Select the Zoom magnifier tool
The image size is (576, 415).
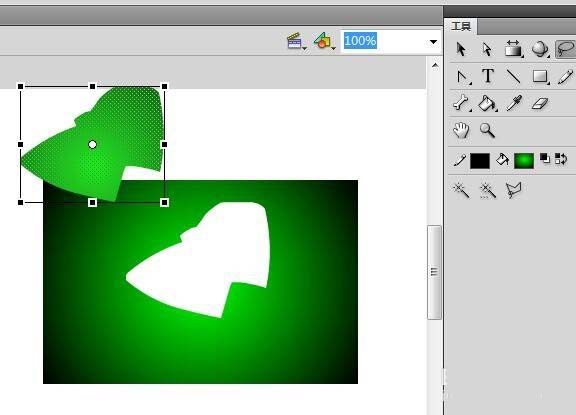(x=487, y=130)
